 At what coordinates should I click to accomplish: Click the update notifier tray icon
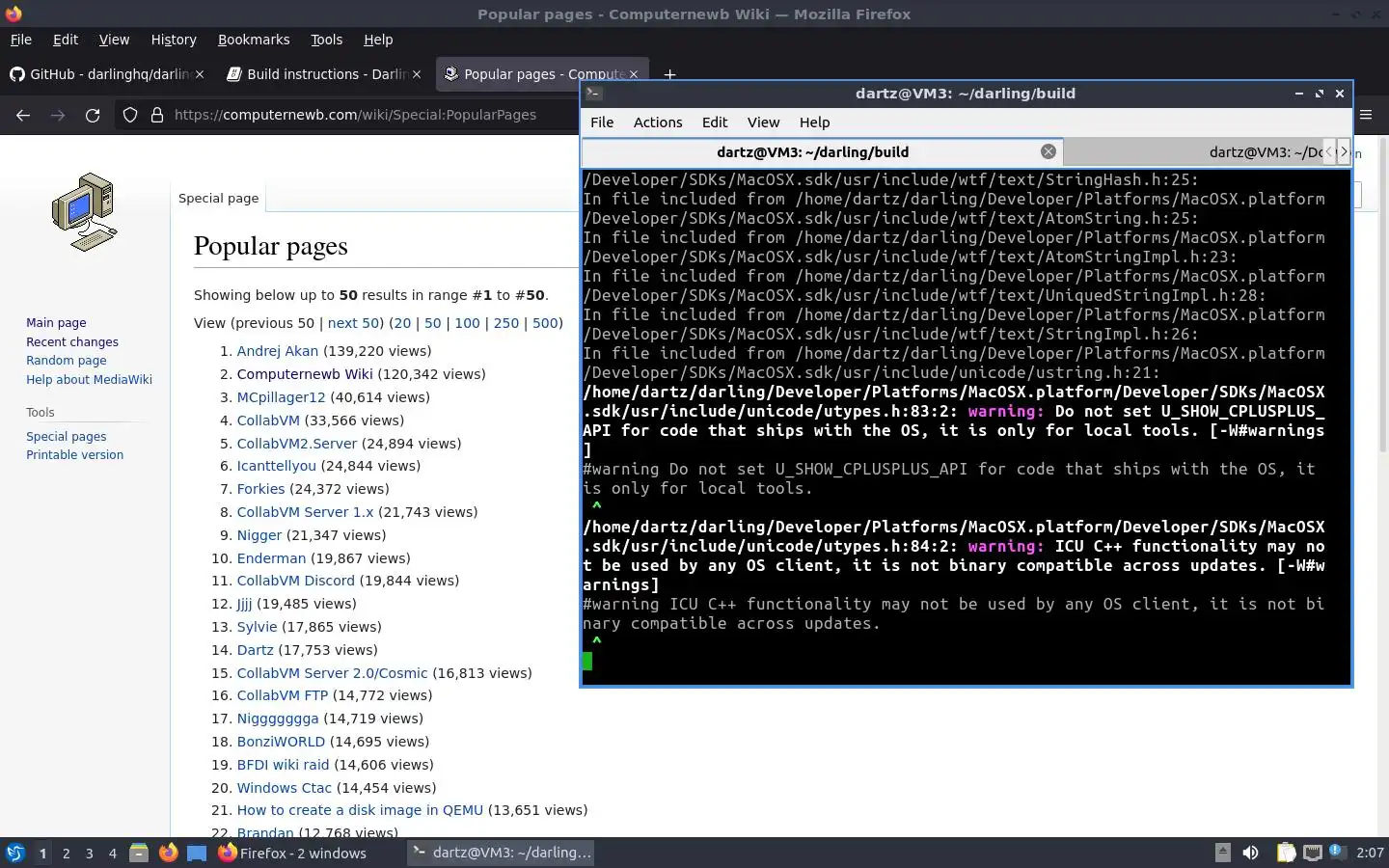tap(1337, 852)
